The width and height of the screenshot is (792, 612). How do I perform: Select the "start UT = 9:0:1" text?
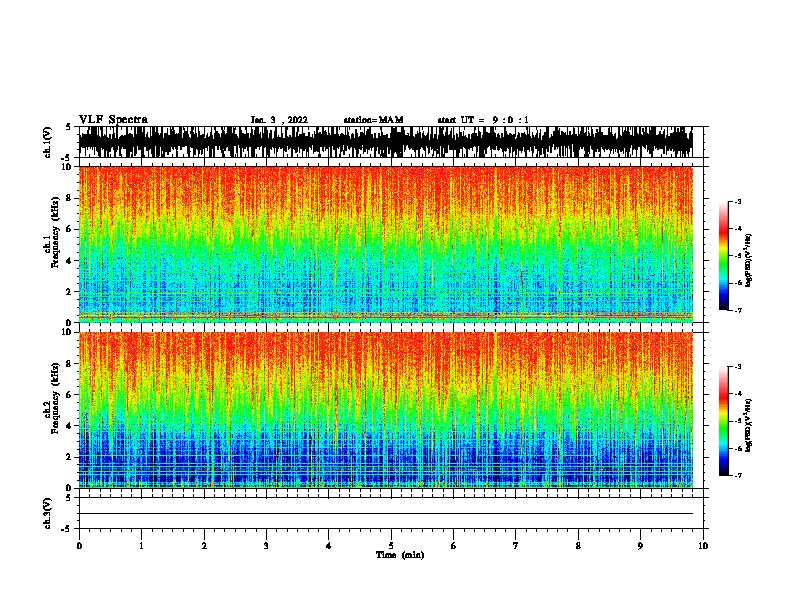pos(483,120)
